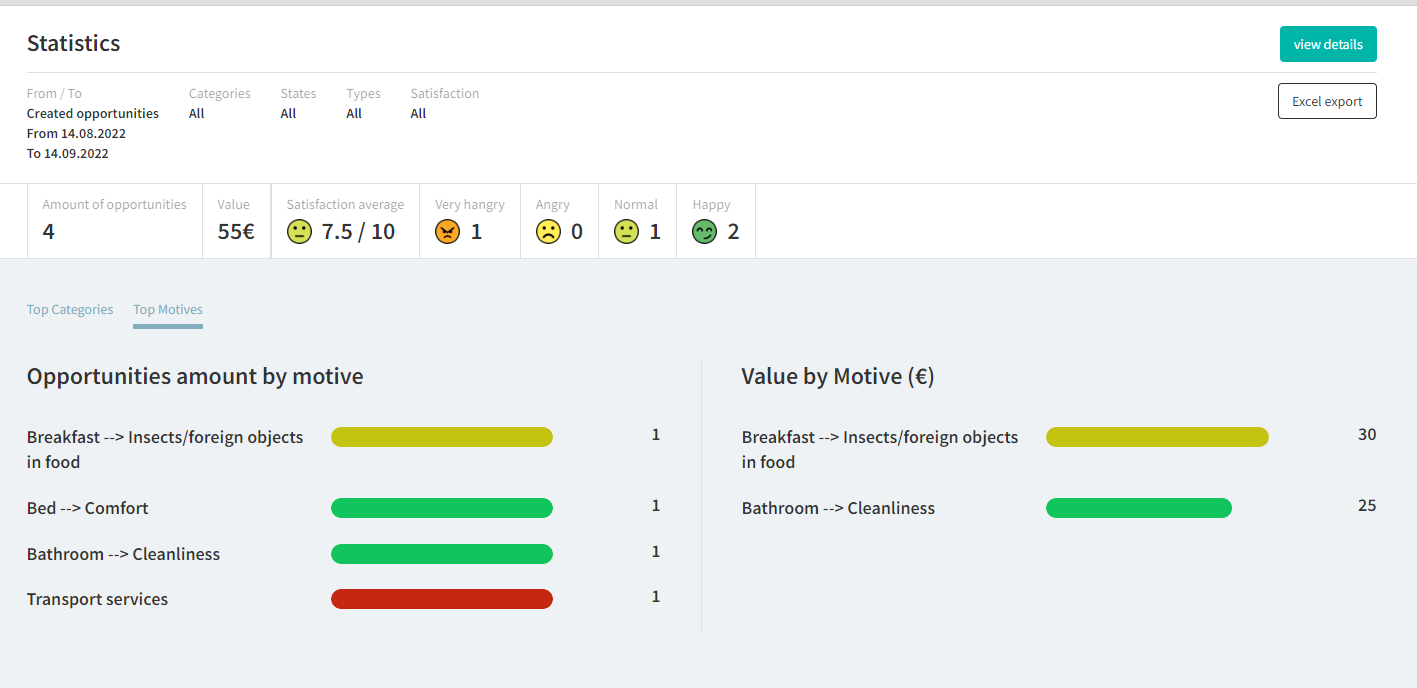Open the Types filter set to All
The width and height of the screenshot is (1417, 688).
click(x=354, y=113)
